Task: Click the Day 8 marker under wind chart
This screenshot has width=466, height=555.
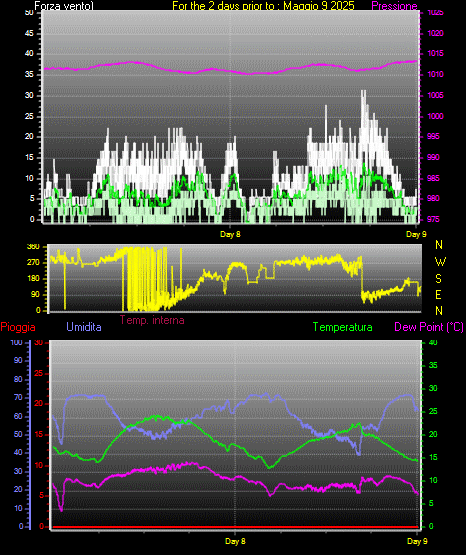Action: (230, 234)
